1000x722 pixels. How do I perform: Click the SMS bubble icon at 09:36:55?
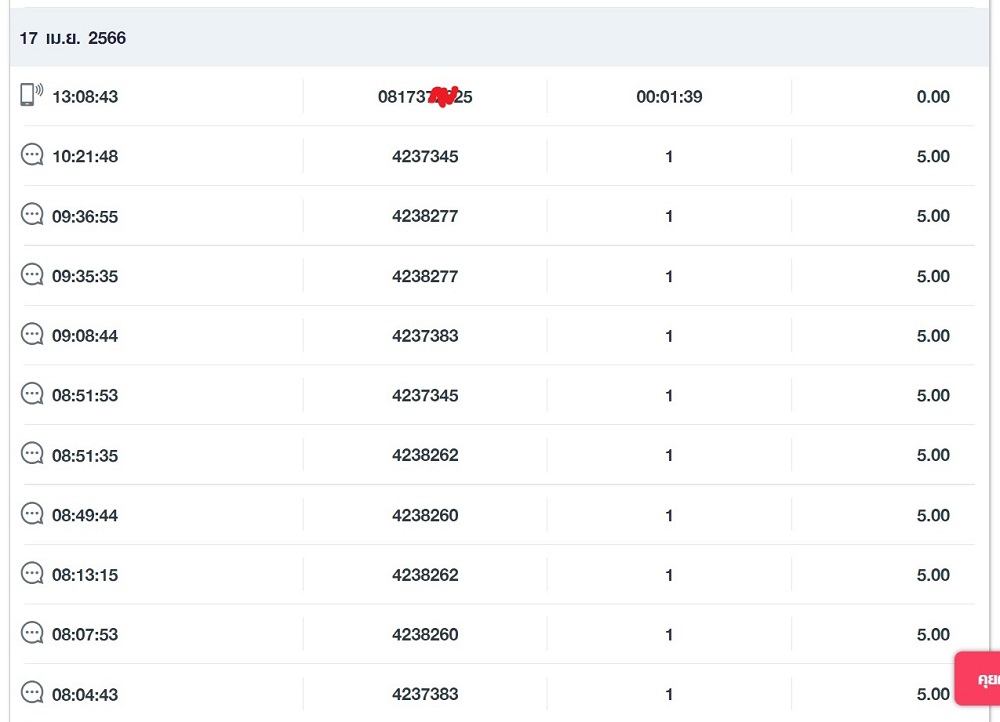tap(33, 215)
